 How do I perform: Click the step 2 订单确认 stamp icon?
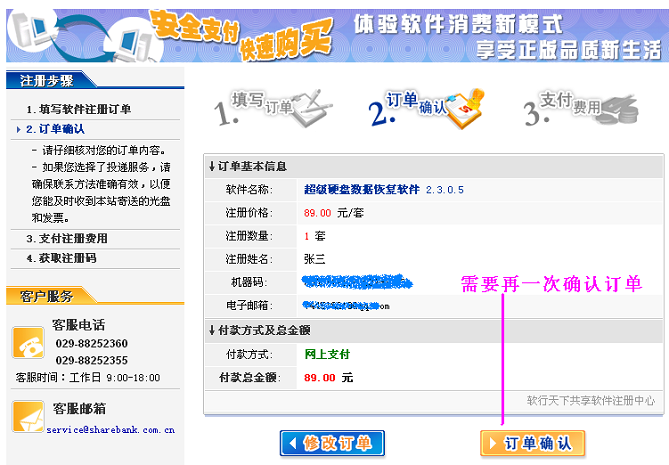tap(465, 108)
